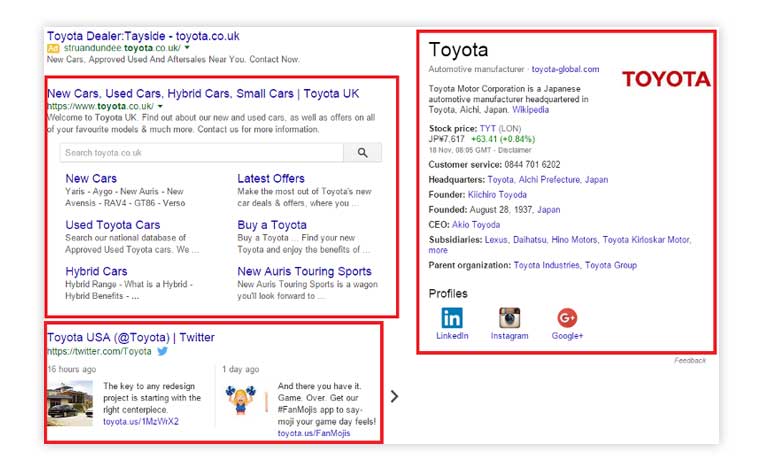Click the '1 day ago' tweet timestamp
Image resolution: width=763 pixels, height=471 pixels.
pyautogui.click(x=240, y=369)
